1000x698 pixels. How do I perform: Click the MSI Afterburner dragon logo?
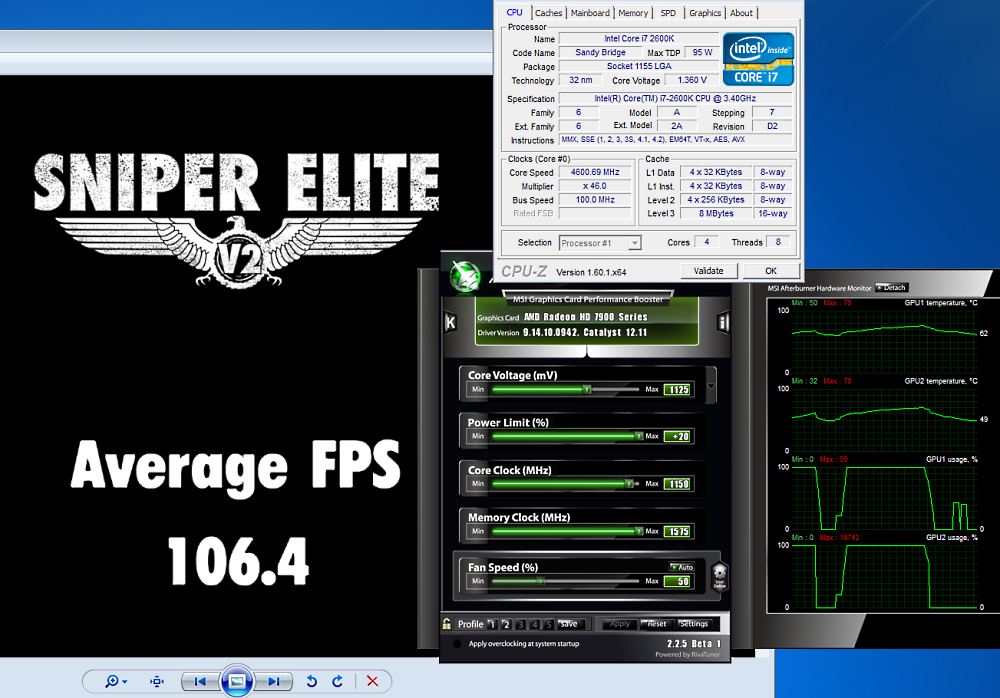coord(466,276)
